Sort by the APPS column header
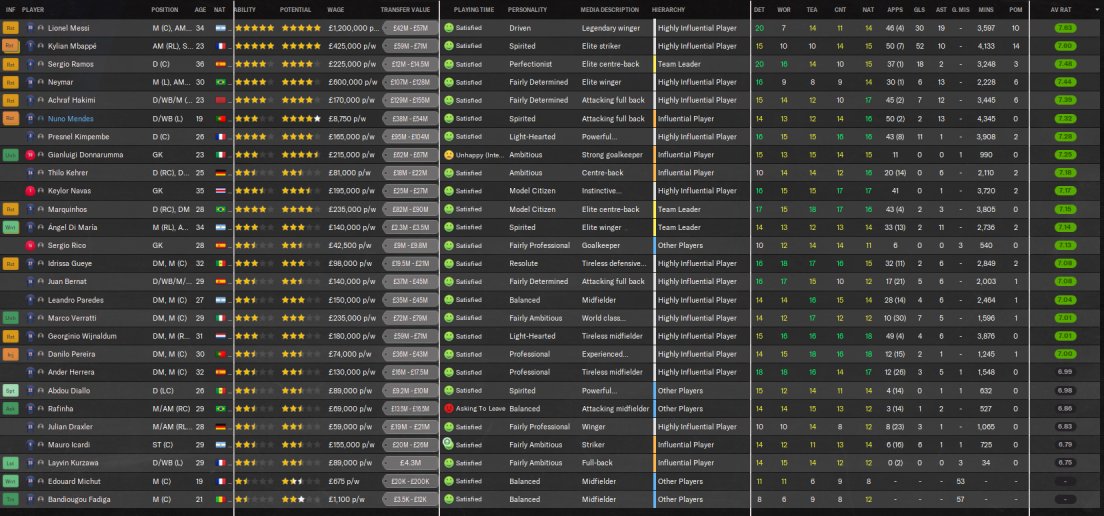The image size is (1104, 516). coord(895,10)
